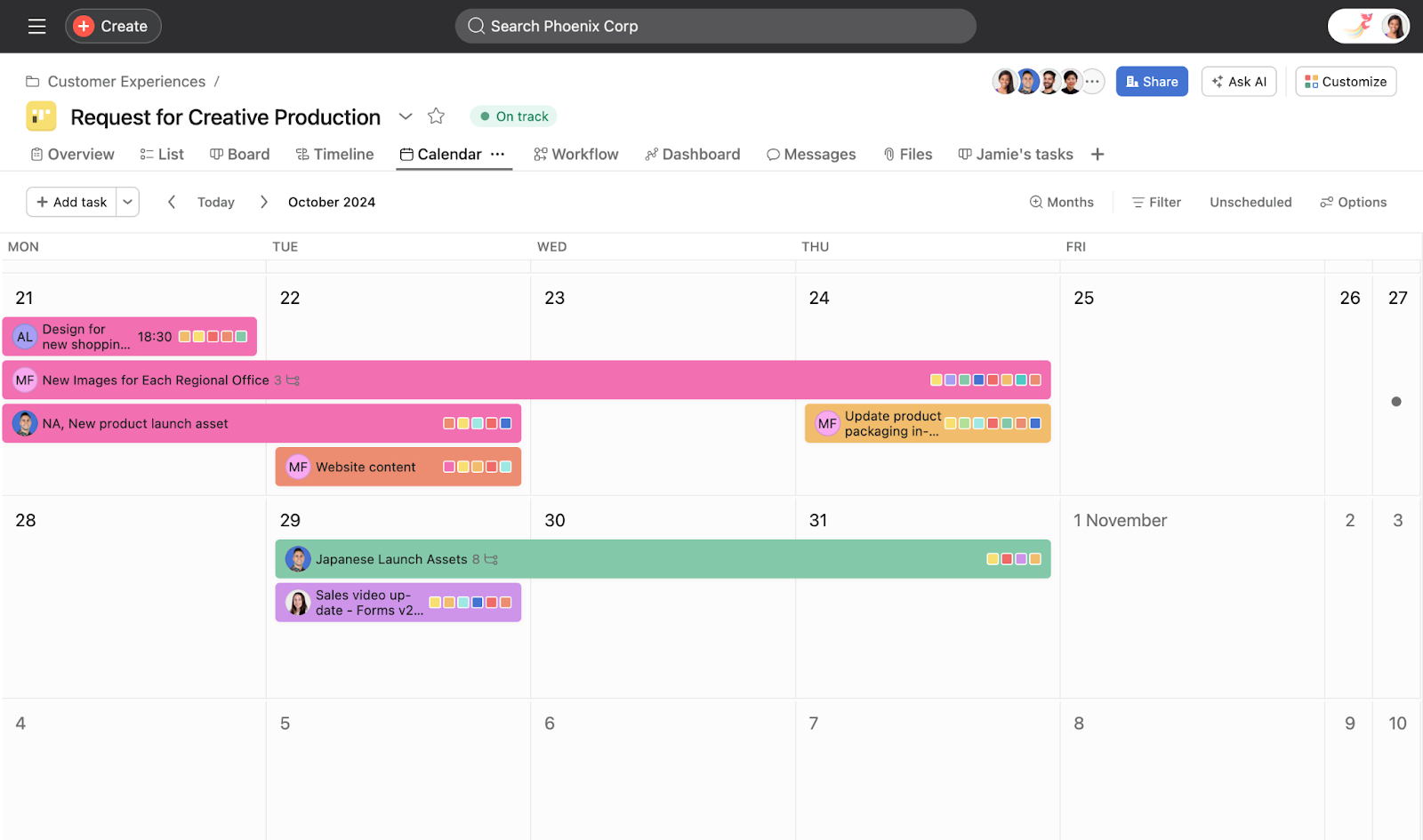Open the Files section
1423x840 pixels.
point(907,154)
